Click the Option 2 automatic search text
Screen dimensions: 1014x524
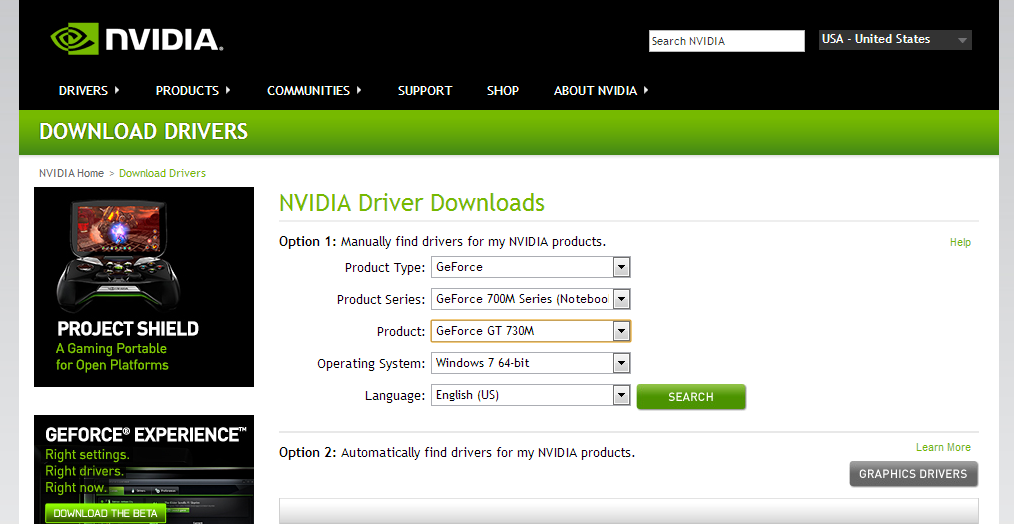pyautogui.click(x=457, y=453)
